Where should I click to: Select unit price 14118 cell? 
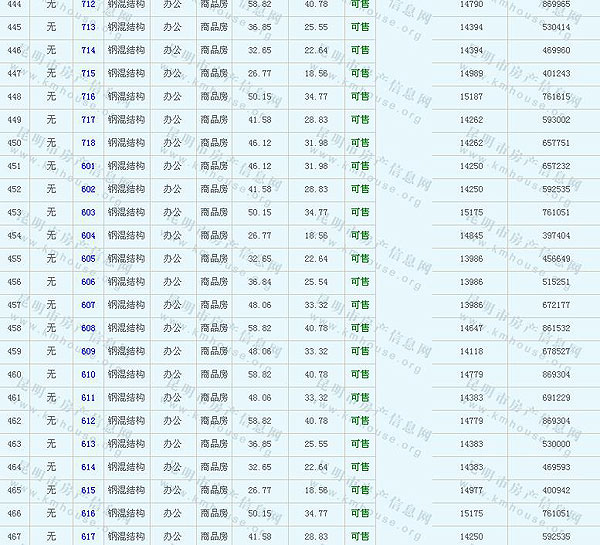point(470,351)
